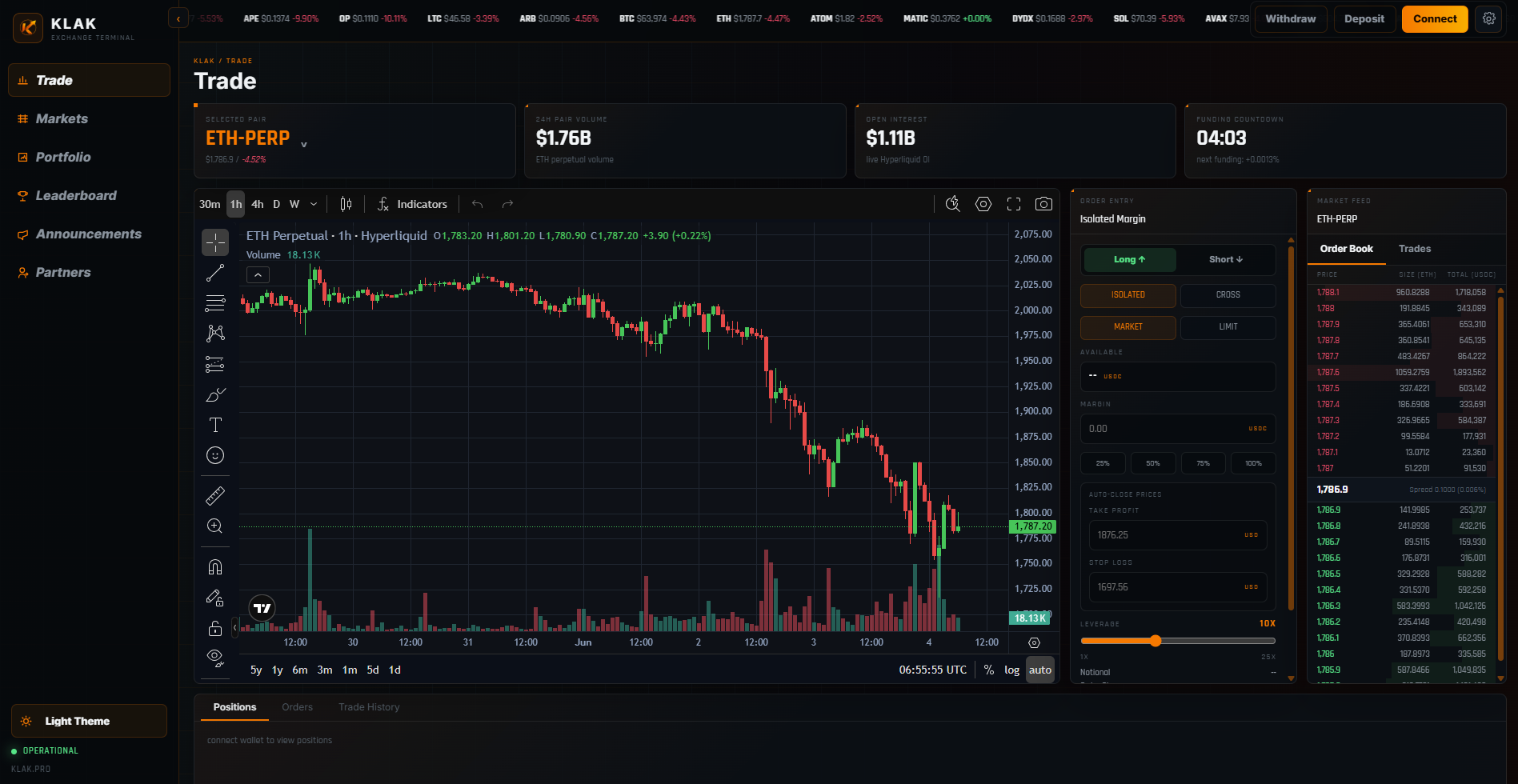Activate the chart zoom-in tool

[x=215, y=526]
